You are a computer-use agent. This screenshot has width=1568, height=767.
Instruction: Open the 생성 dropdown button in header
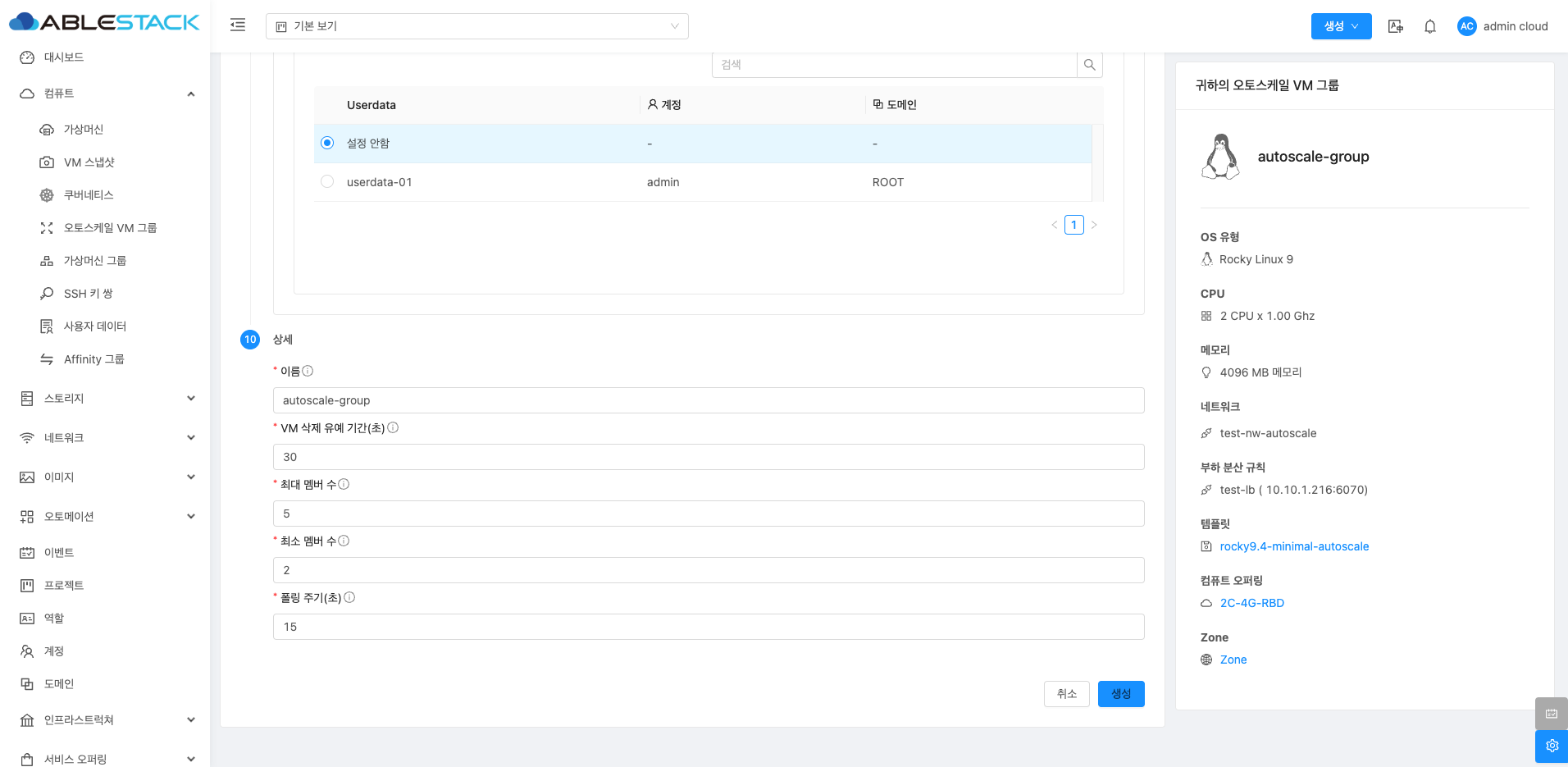[1341, 26]
